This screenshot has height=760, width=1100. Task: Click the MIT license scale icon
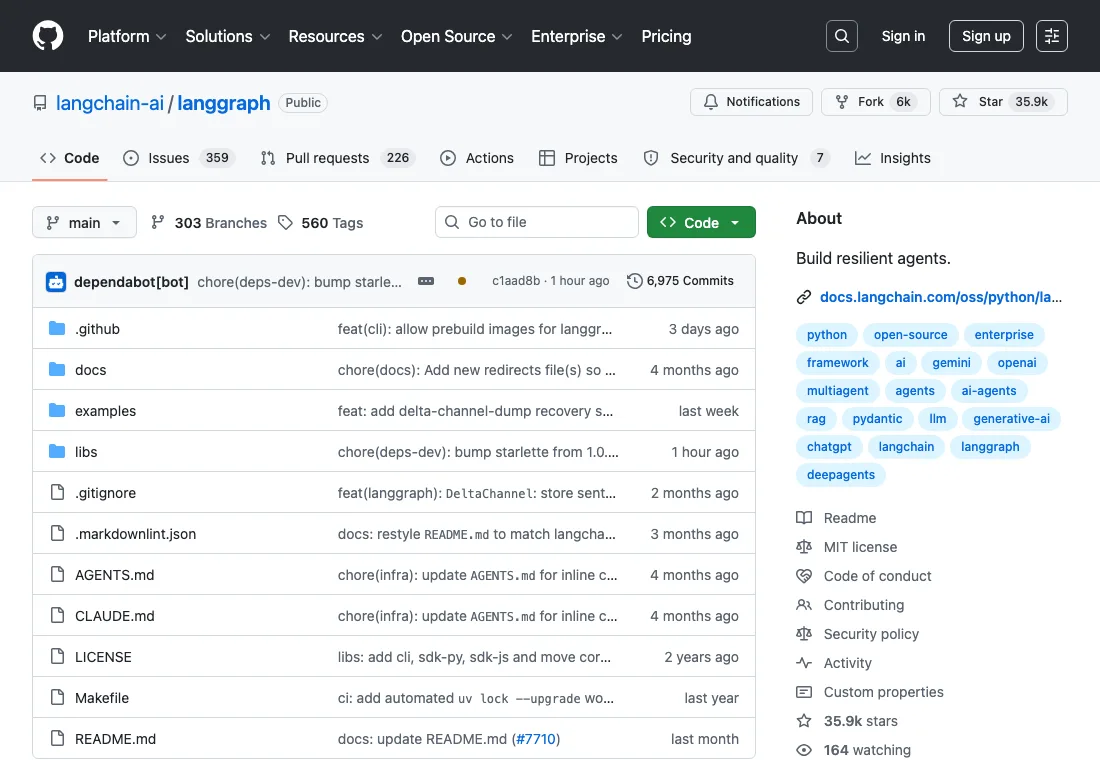click(804, 547)
